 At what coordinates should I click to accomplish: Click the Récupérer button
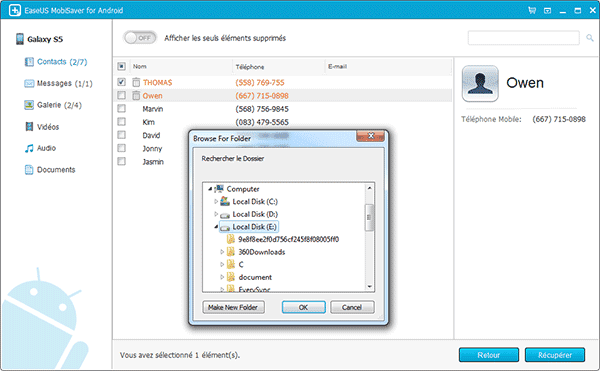[555, 355]
